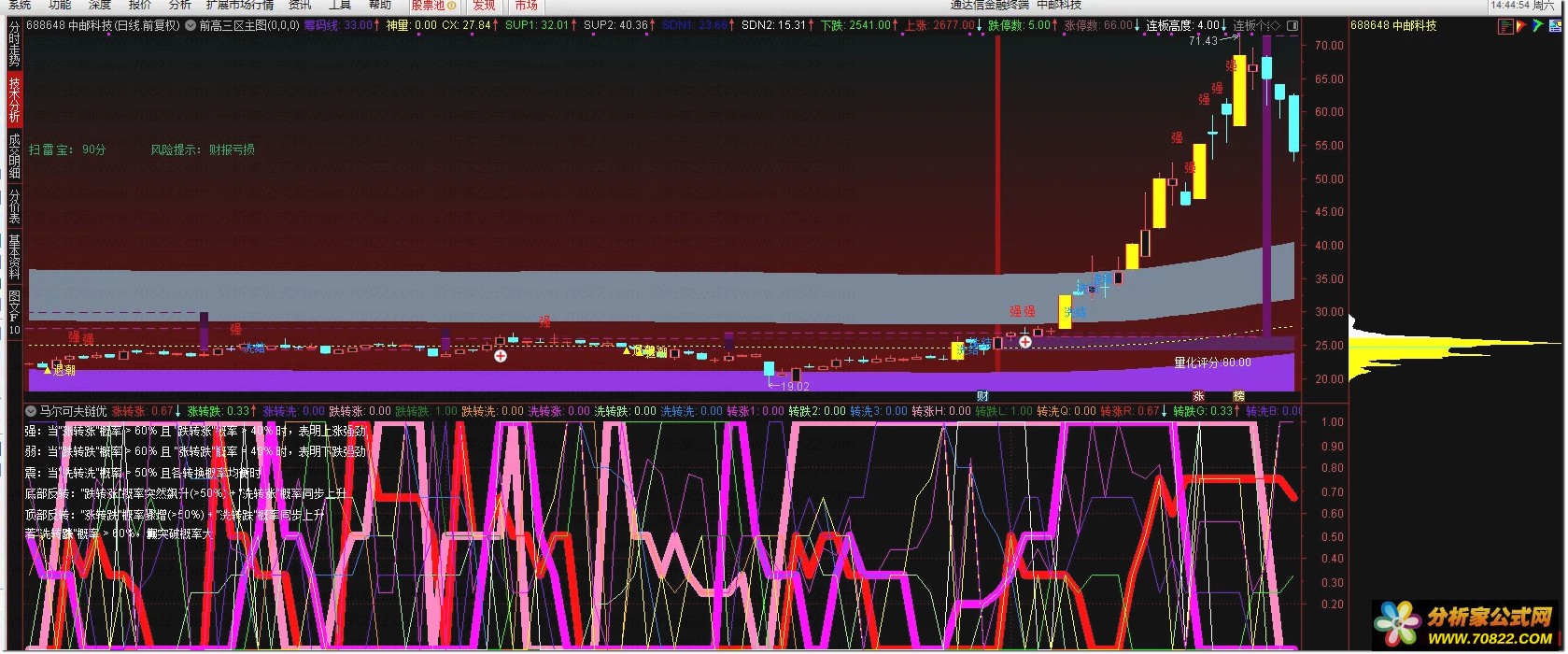The image size is (1568, 654).
Task: Click SUP1: 32.01 value
Action: tap(537, 25)
